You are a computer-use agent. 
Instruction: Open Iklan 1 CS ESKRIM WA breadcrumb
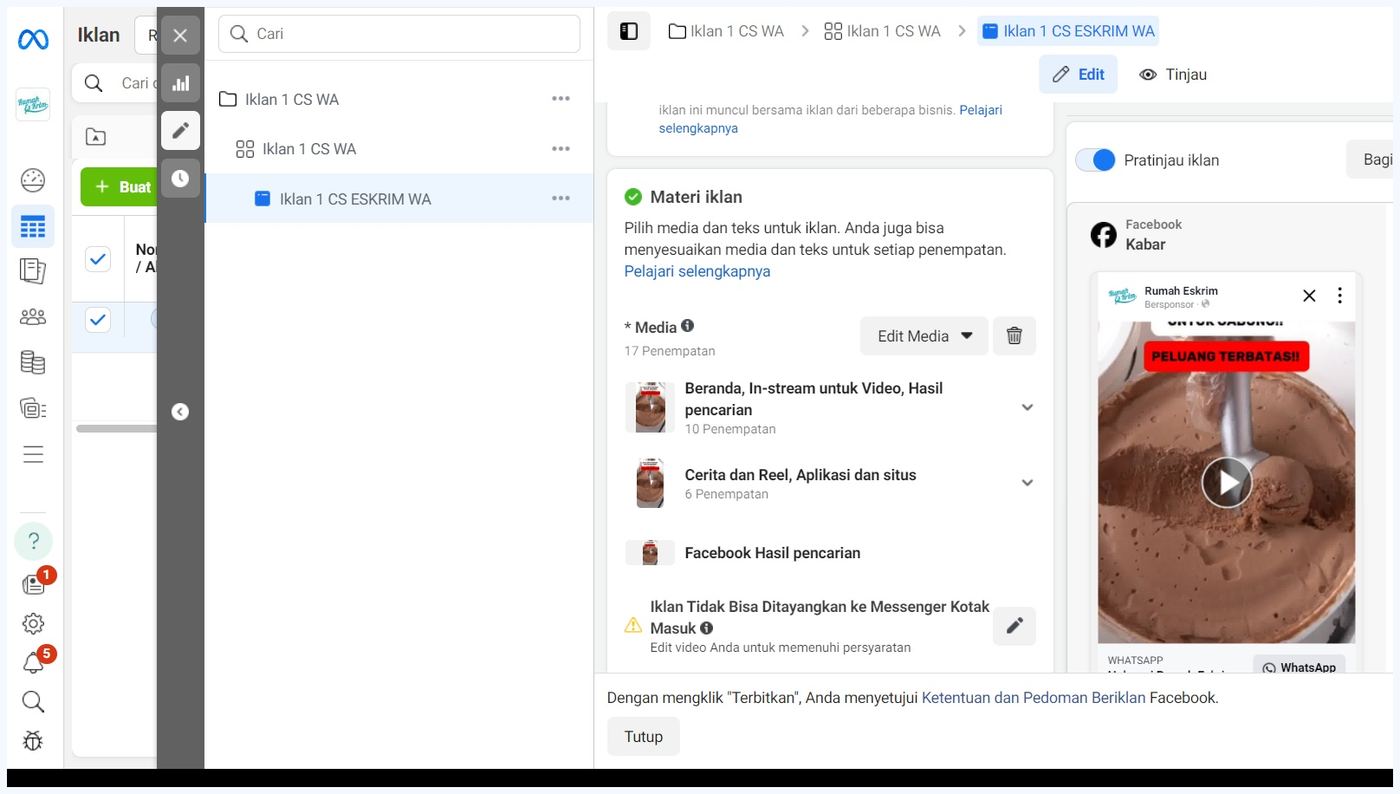[x=1067, y=31]
